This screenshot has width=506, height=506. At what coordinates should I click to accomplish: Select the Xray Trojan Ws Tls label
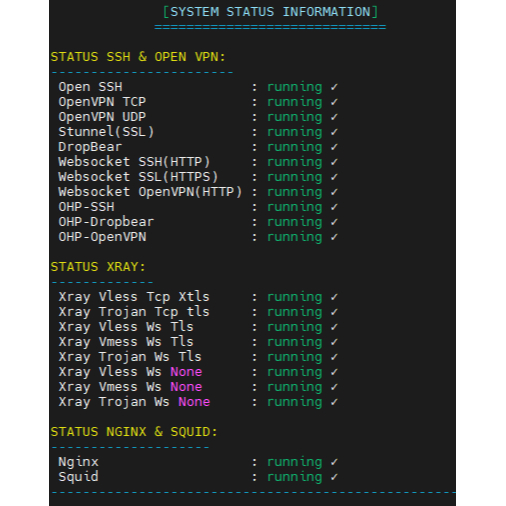click(130, 357)
